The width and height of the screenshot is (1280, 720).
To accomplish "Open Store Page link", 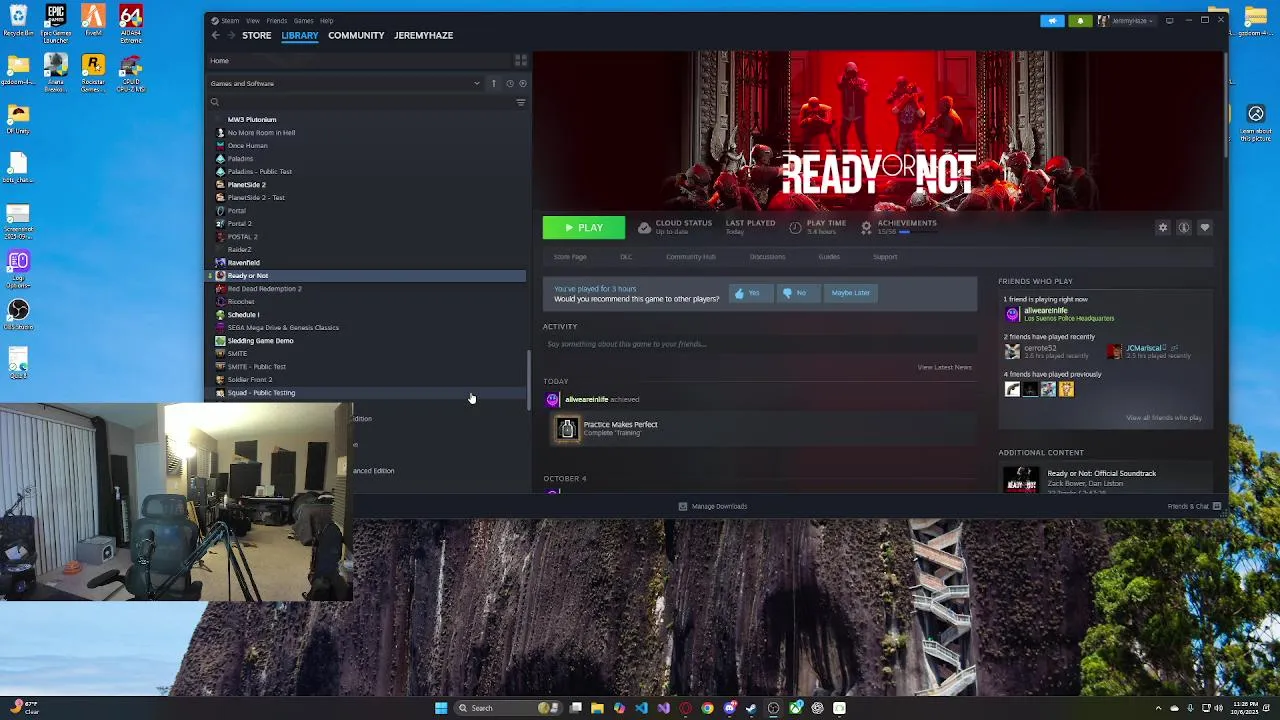I will [570, 257].
